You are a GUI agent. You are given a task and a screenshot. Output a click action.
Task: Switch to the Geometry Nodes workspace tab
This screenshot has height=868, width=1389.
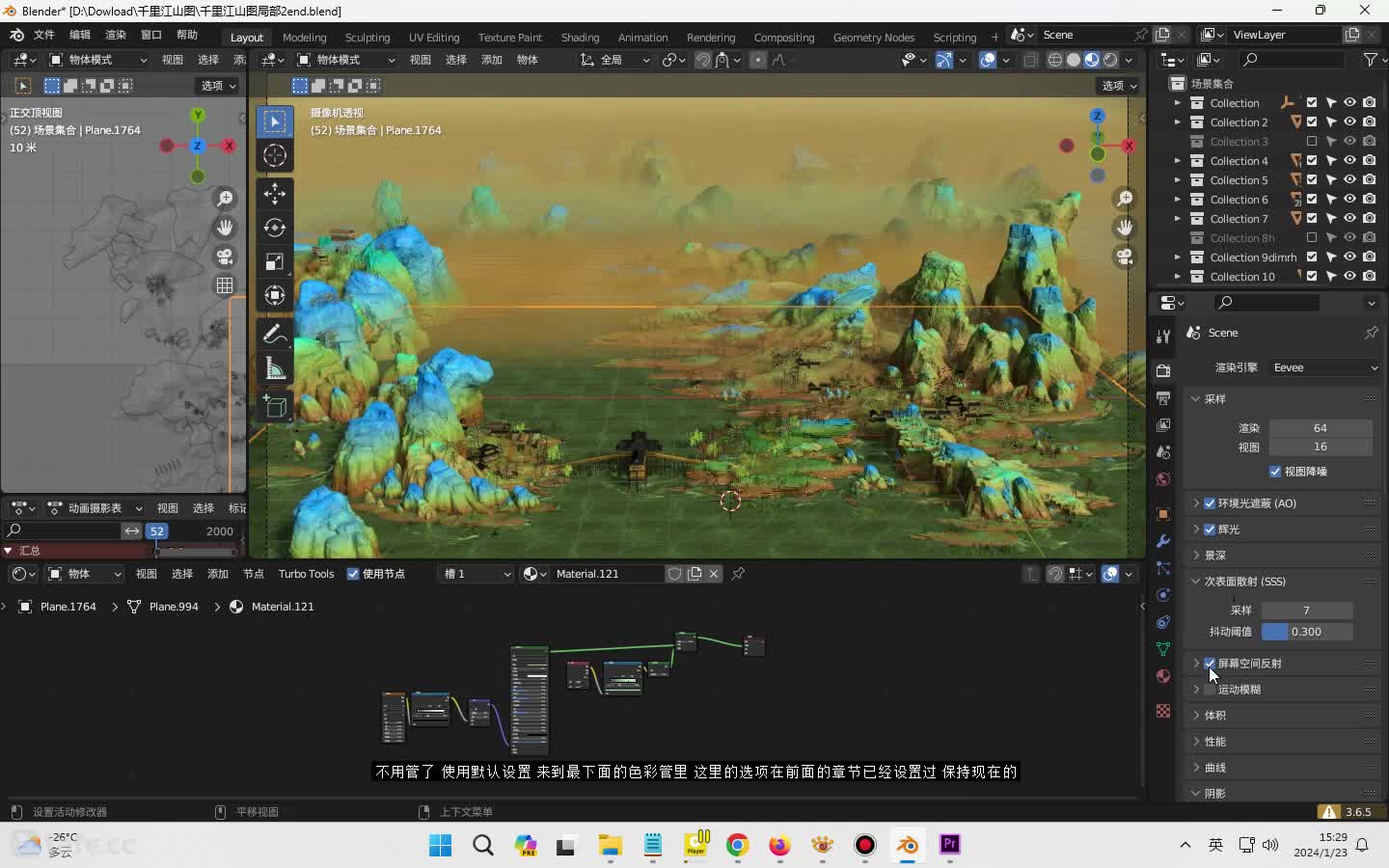coord(874,37)
